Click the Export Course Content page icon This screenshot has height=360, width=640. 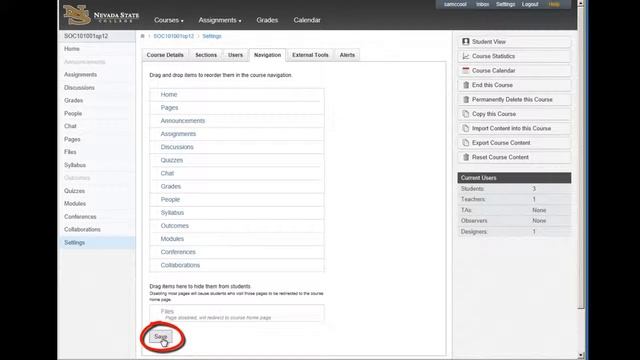pos(466,143)
